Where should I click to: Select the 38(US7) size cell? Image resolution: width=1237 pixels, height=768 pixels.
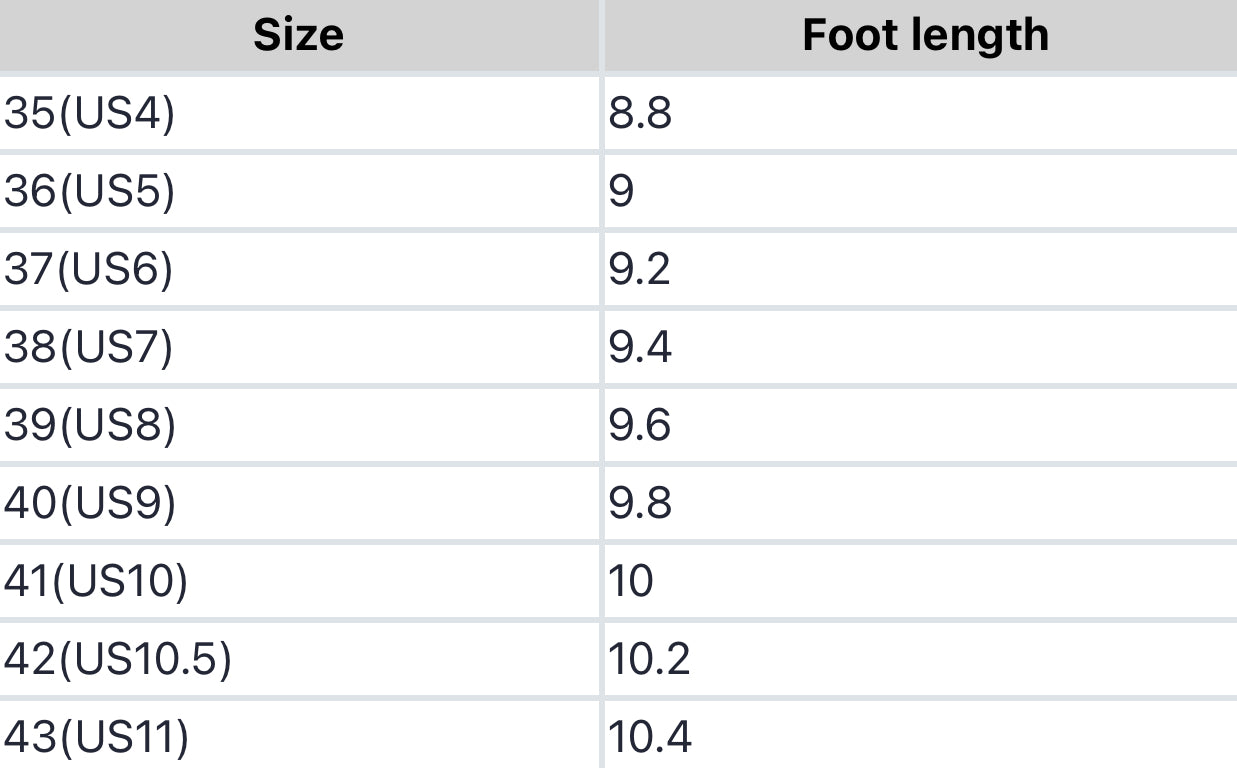click(89, 348)
